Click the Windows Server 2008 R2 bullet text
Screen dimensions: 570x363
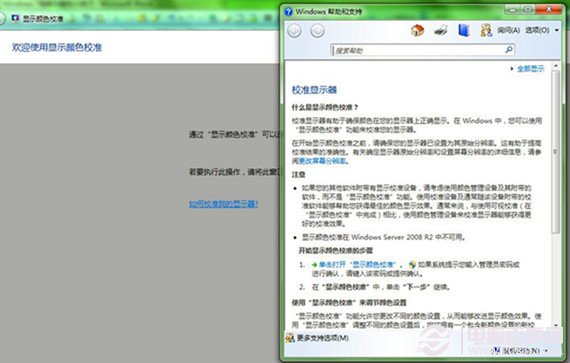pyautogui.click(x=384, y=237)
